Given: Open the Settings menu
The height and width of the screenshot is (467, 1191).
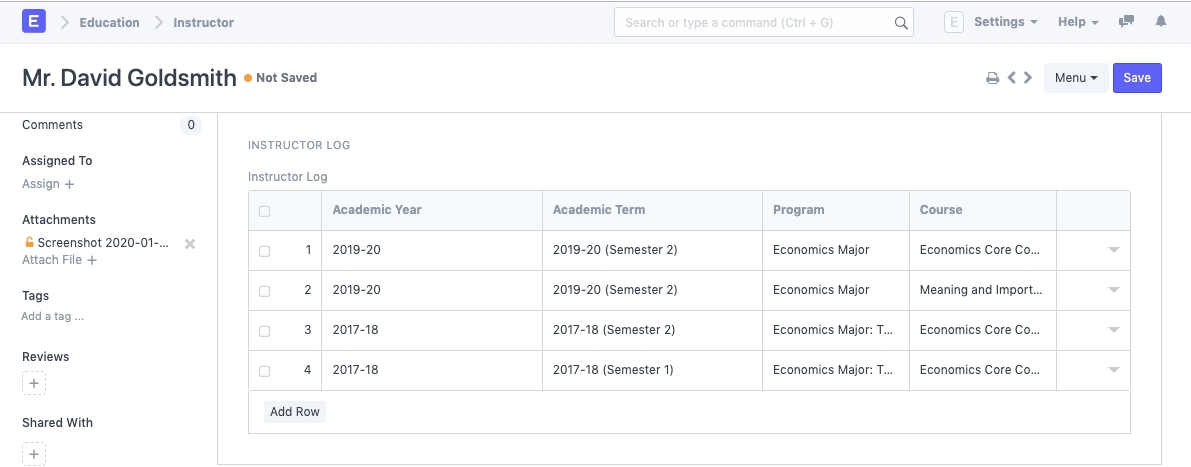Looking at the screenshot, I should (1004, 22).
